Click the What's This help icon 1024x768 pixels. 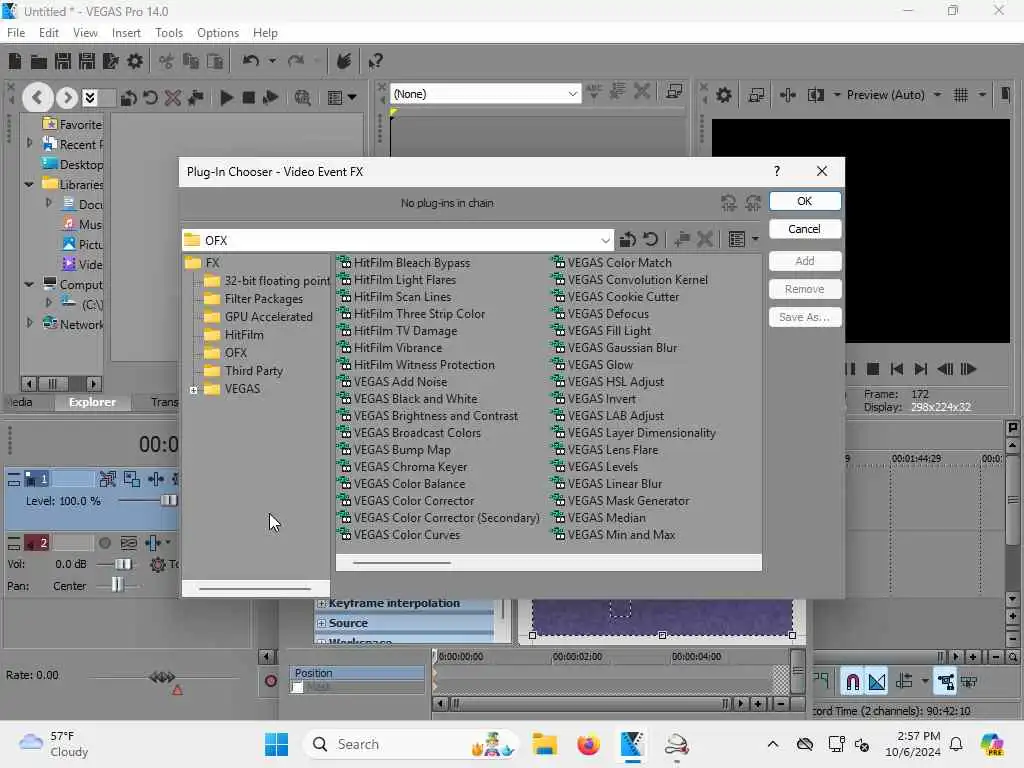(x=375, y=61)
